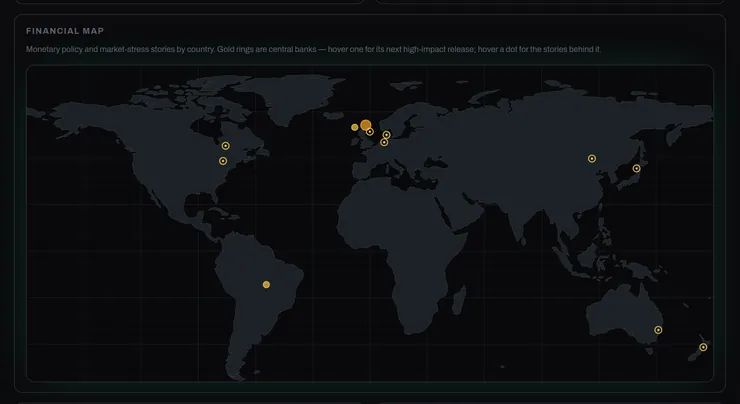Viewport: 740px width, 404px height.
Task: Select the central bank ring over the United Kingdom
Action: 370,132
